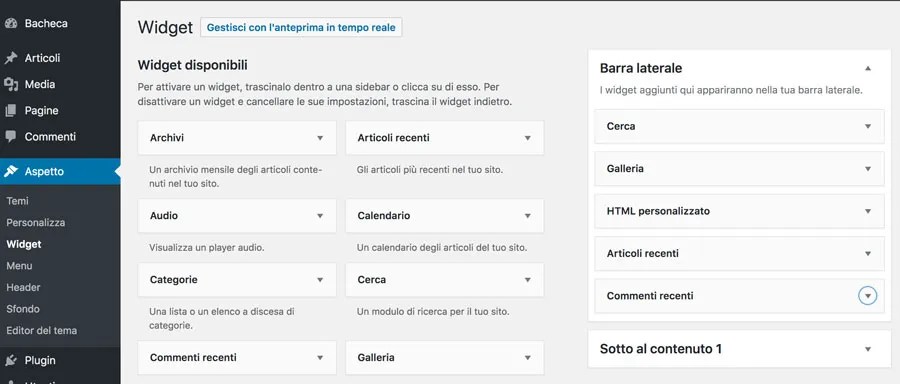Expand the Cerca available widget arrow
900x384 pixels.
(527, 280)
